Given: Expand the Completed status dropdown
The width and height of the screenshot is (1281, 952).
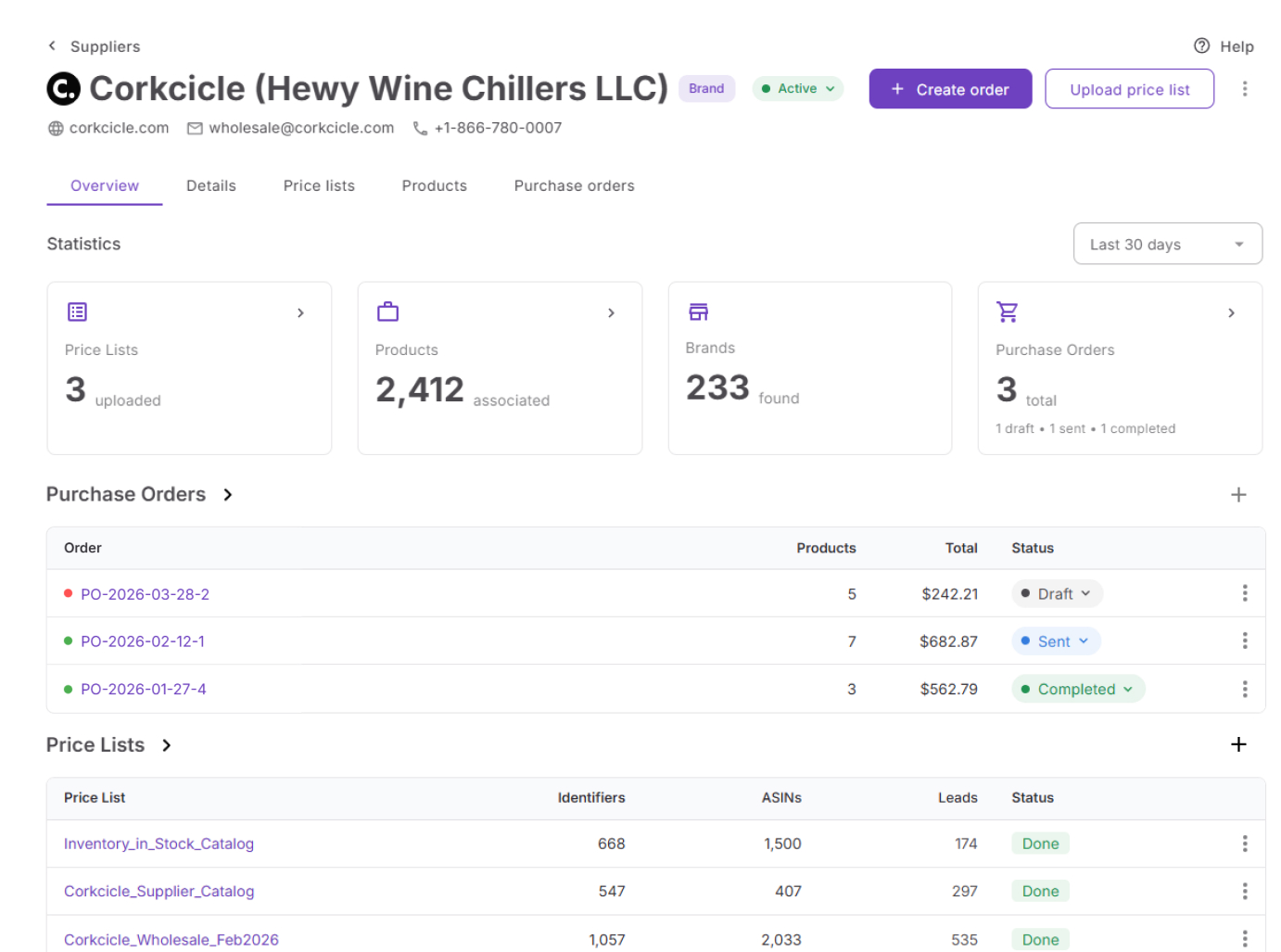Looking at the screenshot, I should click(x=1077, y=689).
